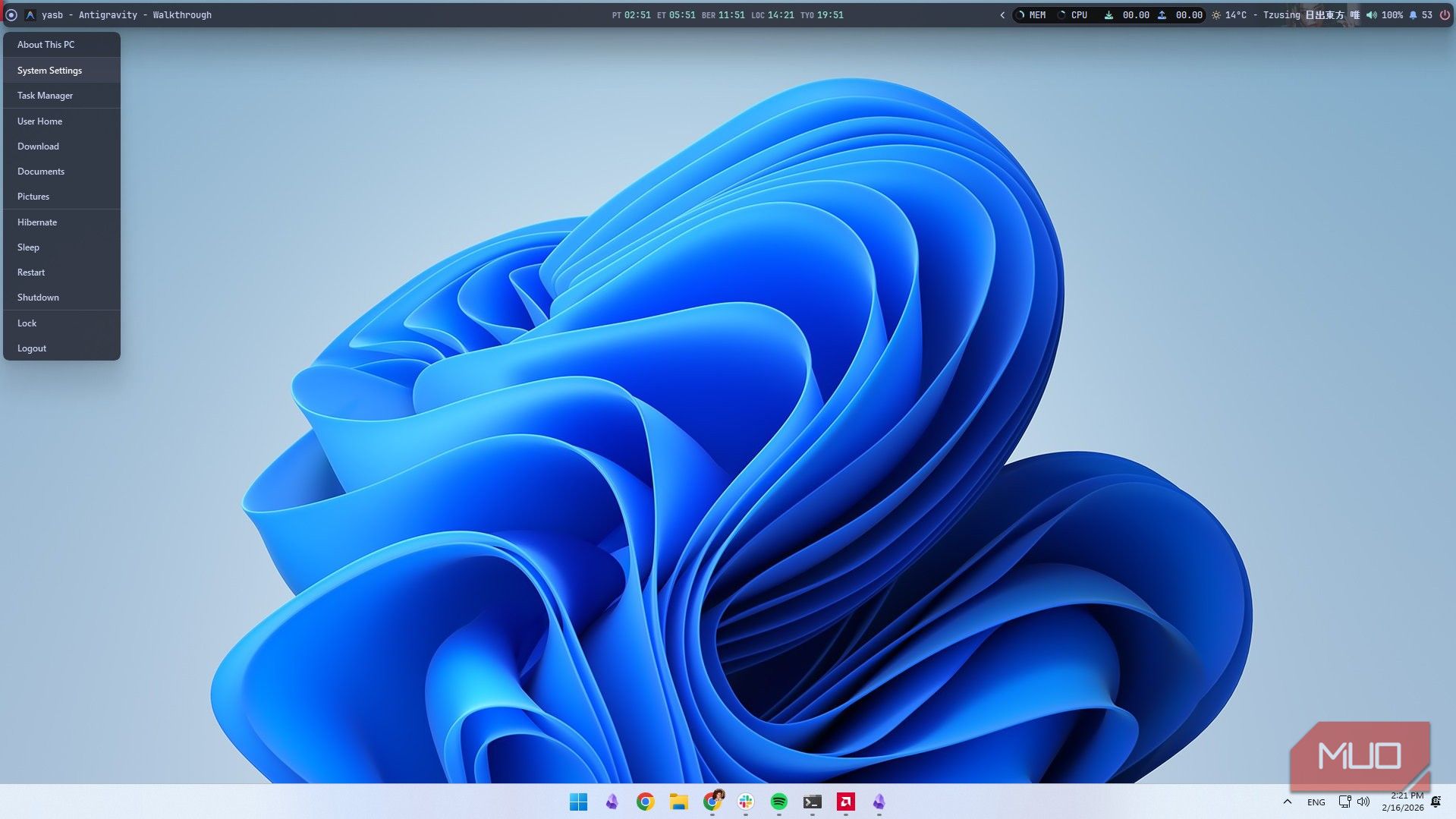1456x819 pixels.
Task: Open the Obsidian icon next to Start
Action: click(x=612, y=802)
